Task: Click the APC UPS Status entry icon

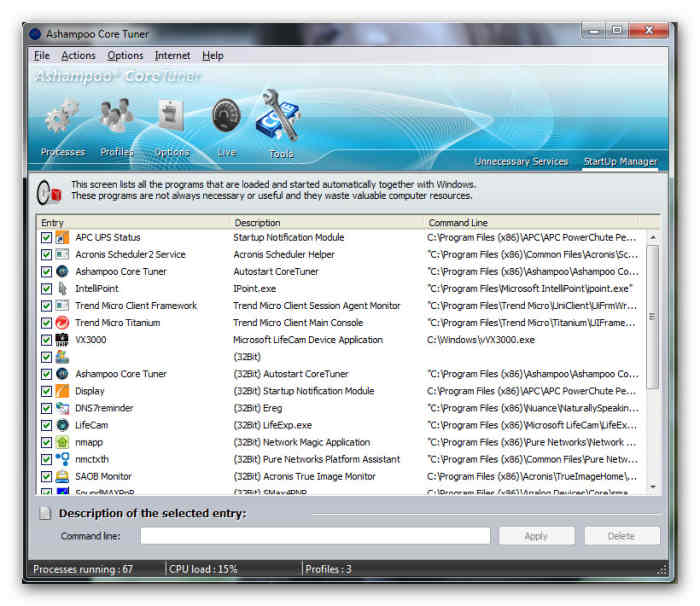Action: [x=62, y=238]
